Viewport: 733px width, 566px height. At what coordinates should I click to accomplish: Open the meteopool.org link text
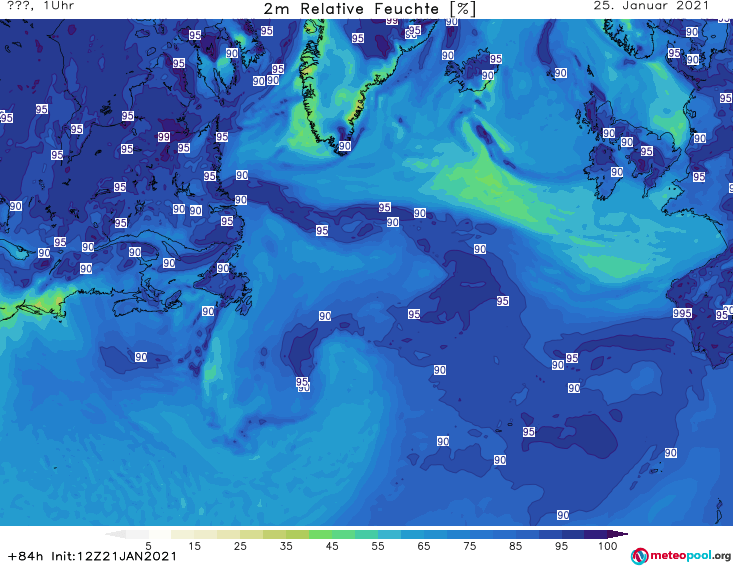click(x=690, y=556)
